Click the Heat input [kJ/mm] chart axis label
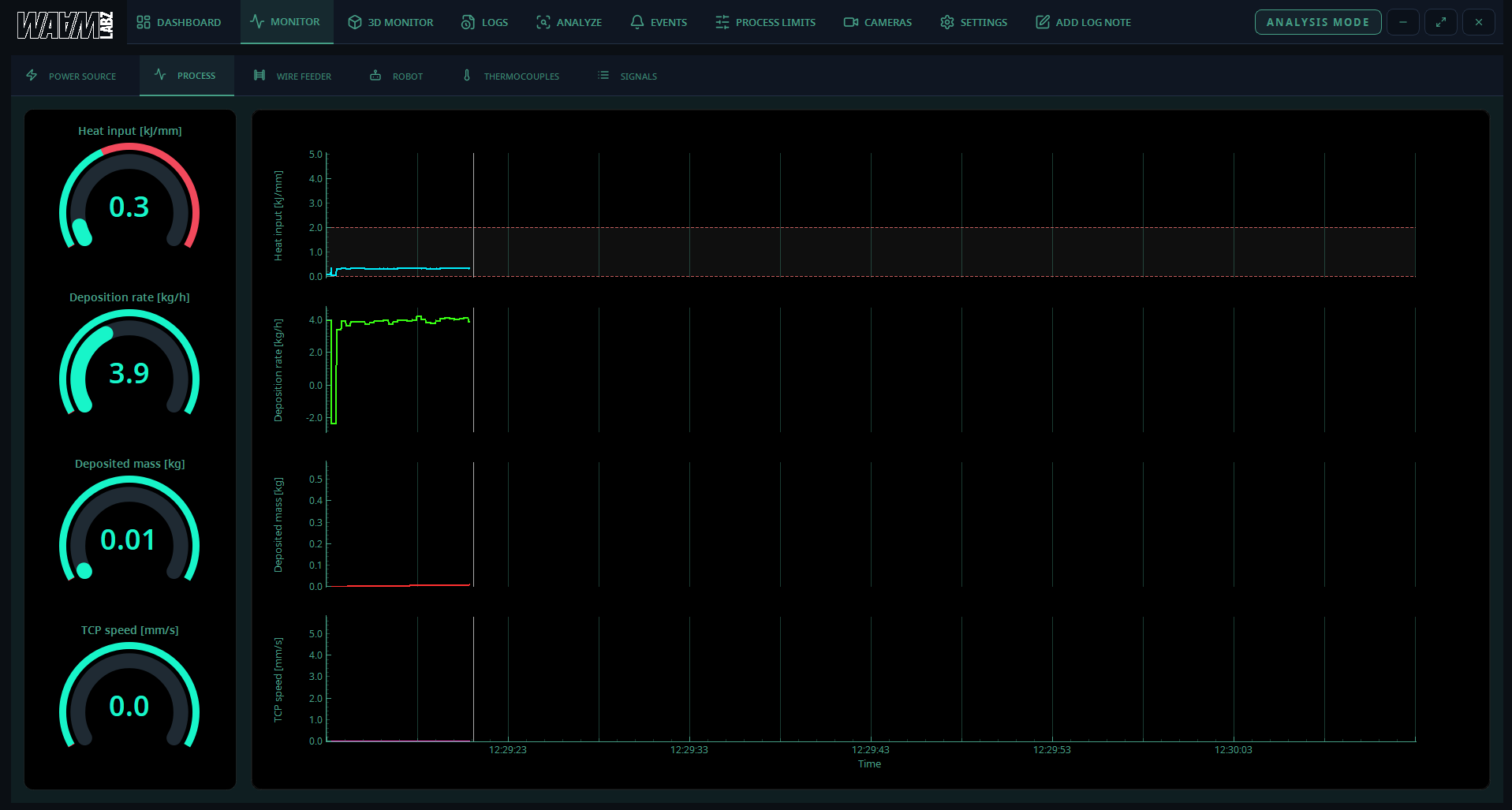The width and height of the screenshot is (1512, 810). click(278, 215)
